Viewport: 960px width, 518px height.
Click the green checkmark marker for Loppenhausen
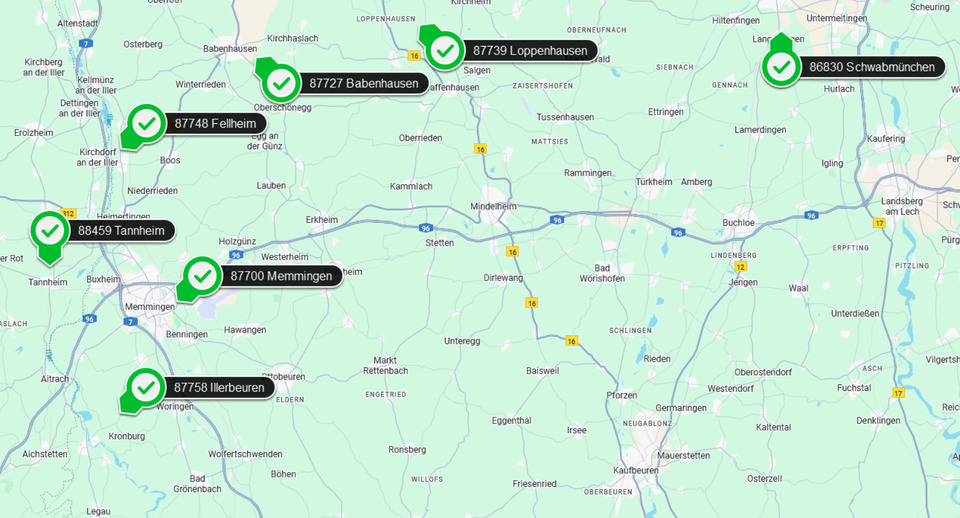pyautogui.click(x=445, y=50)
